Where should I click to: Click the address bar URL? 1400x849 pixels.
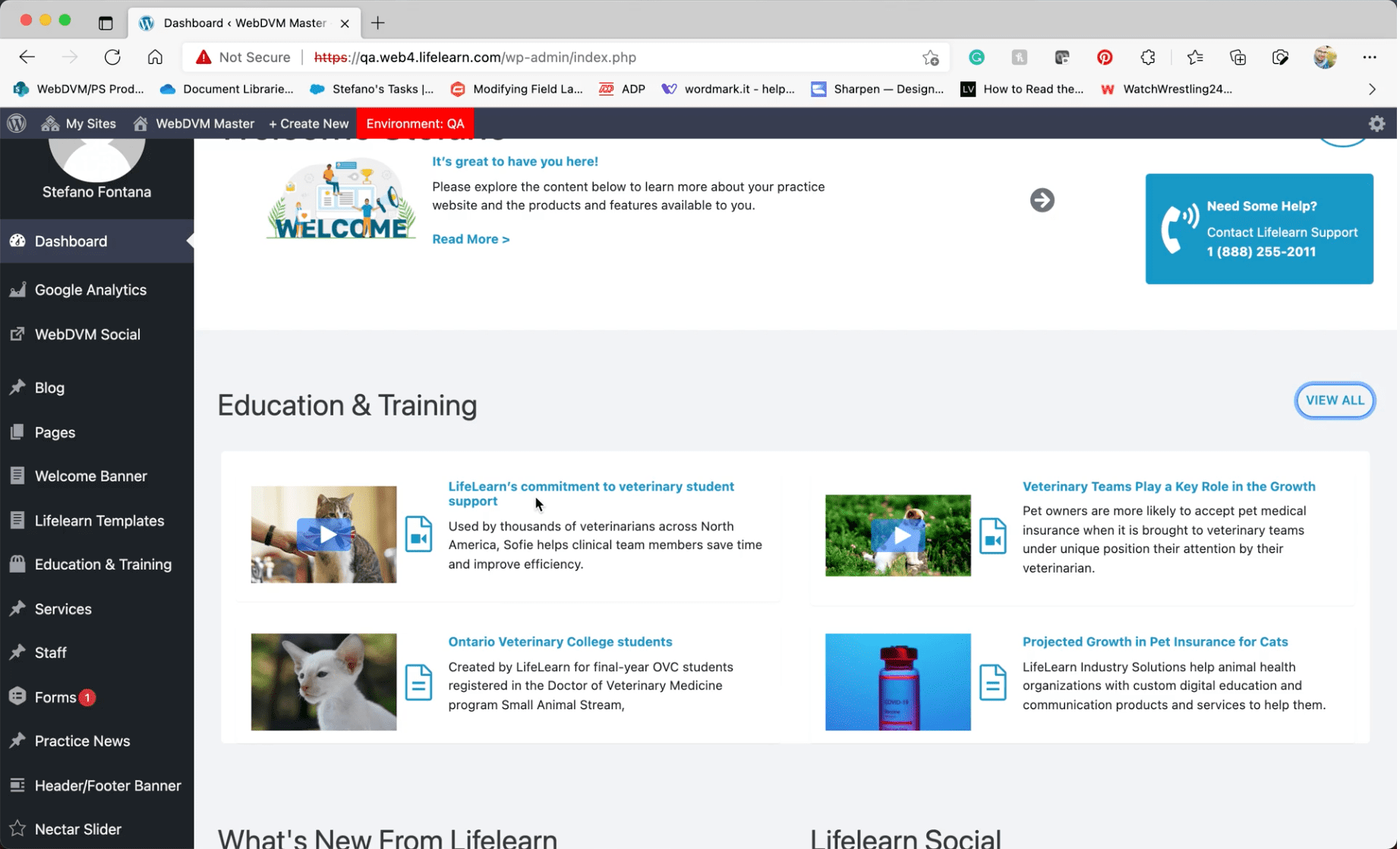[475, 57]
